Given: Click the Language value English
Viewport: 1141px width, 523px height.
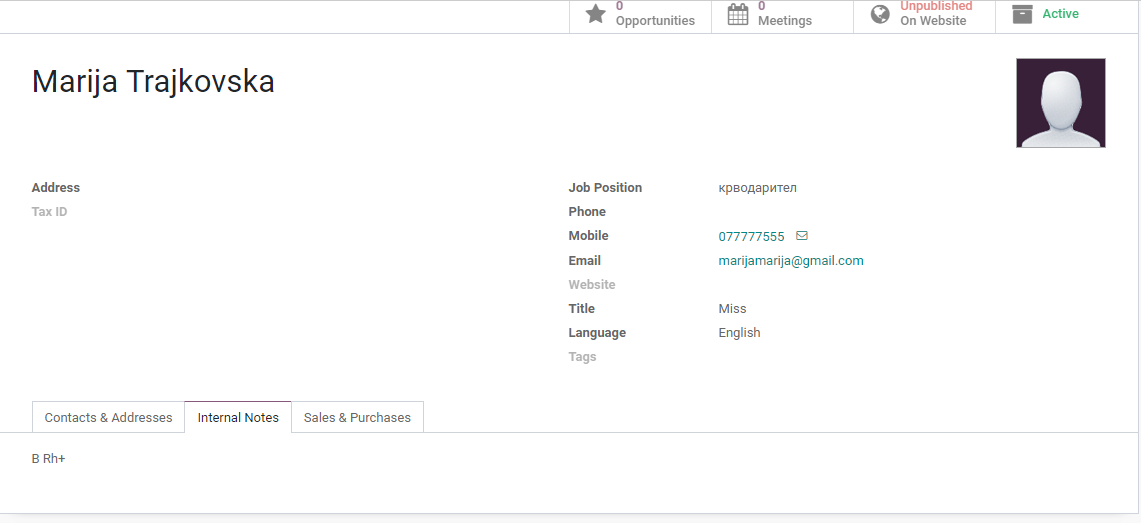Looking at the screenshot, I should 739,333.
